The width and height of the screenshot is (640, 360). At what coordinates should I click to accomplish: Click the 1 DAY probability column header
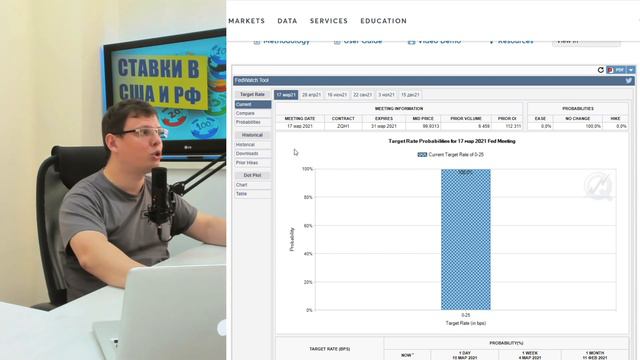click(465, 355)
